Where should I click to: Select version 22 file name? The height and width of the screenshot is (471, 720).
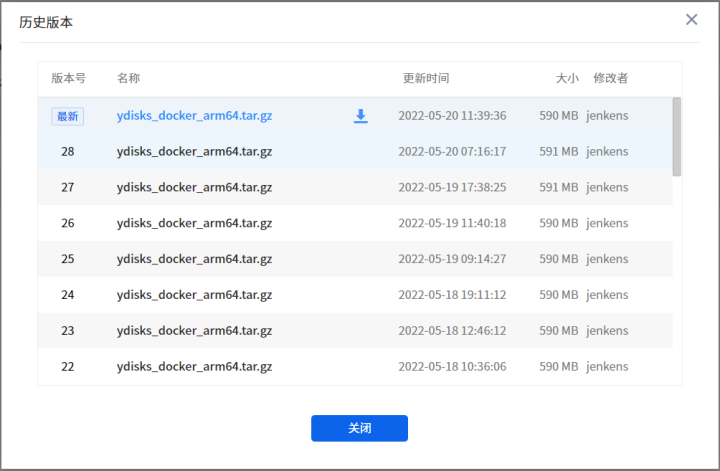point(194,367)
